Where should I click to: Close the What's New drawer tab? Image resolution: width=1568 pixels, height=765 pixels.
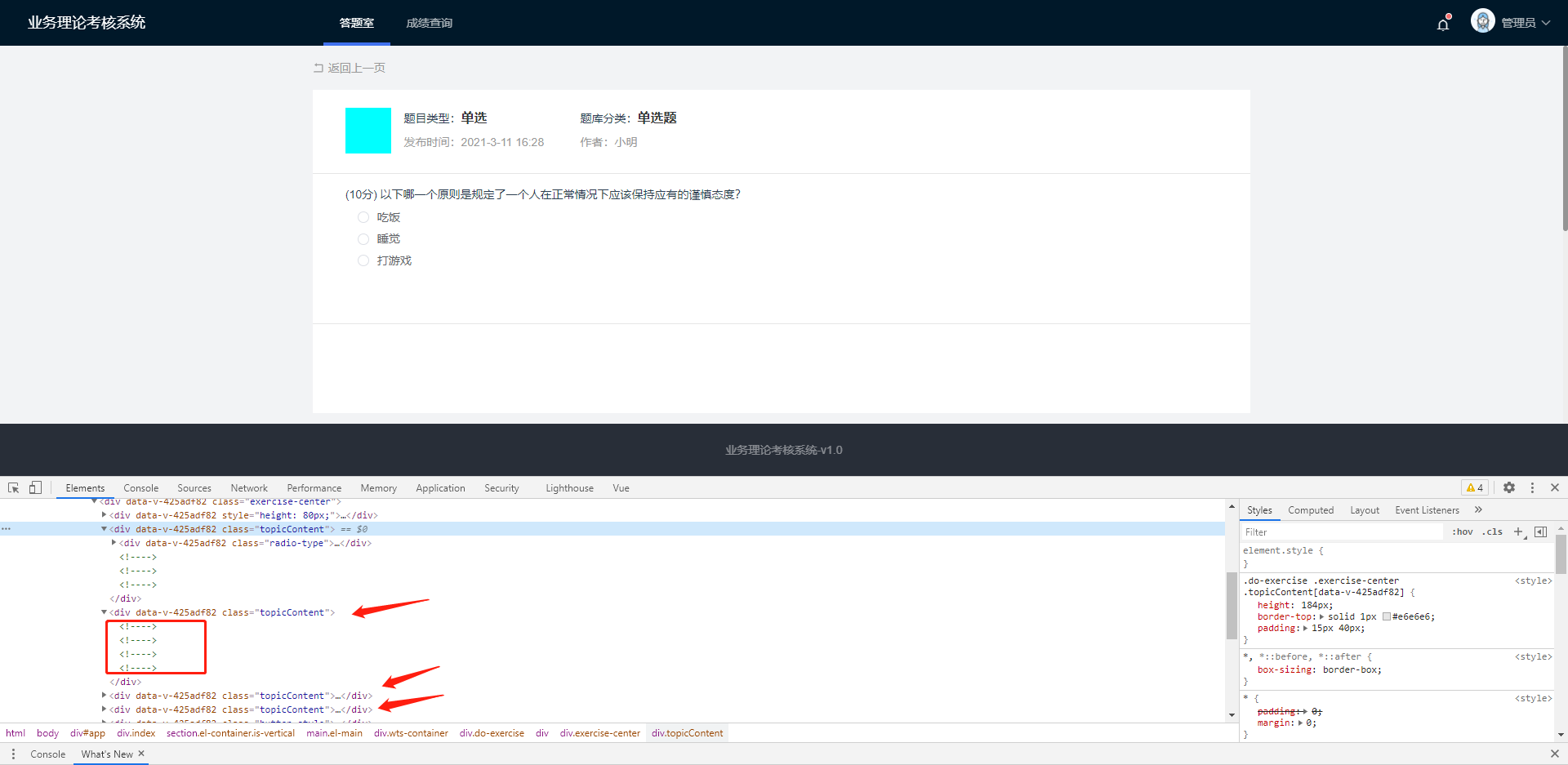point(141,754)
